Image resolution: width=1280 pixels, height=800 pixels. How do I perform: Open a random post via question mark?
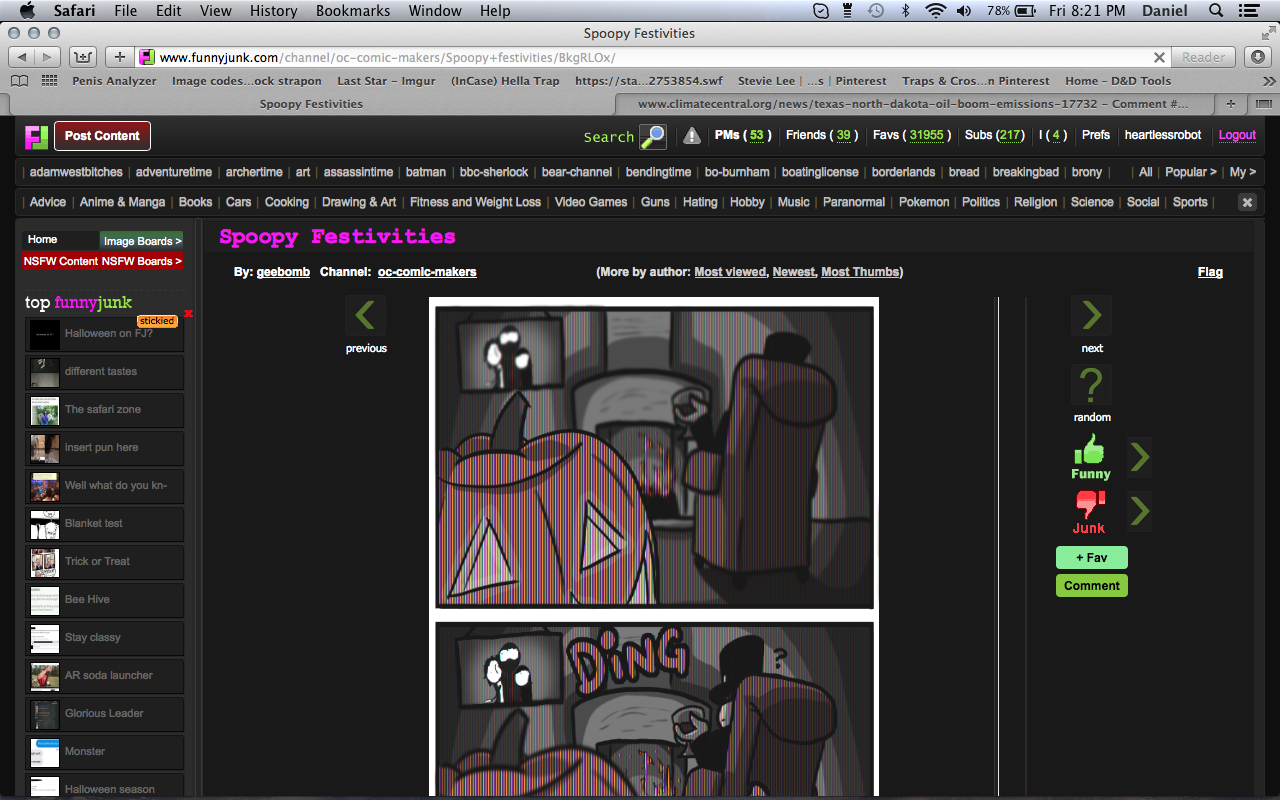(x=1091, y=385)
